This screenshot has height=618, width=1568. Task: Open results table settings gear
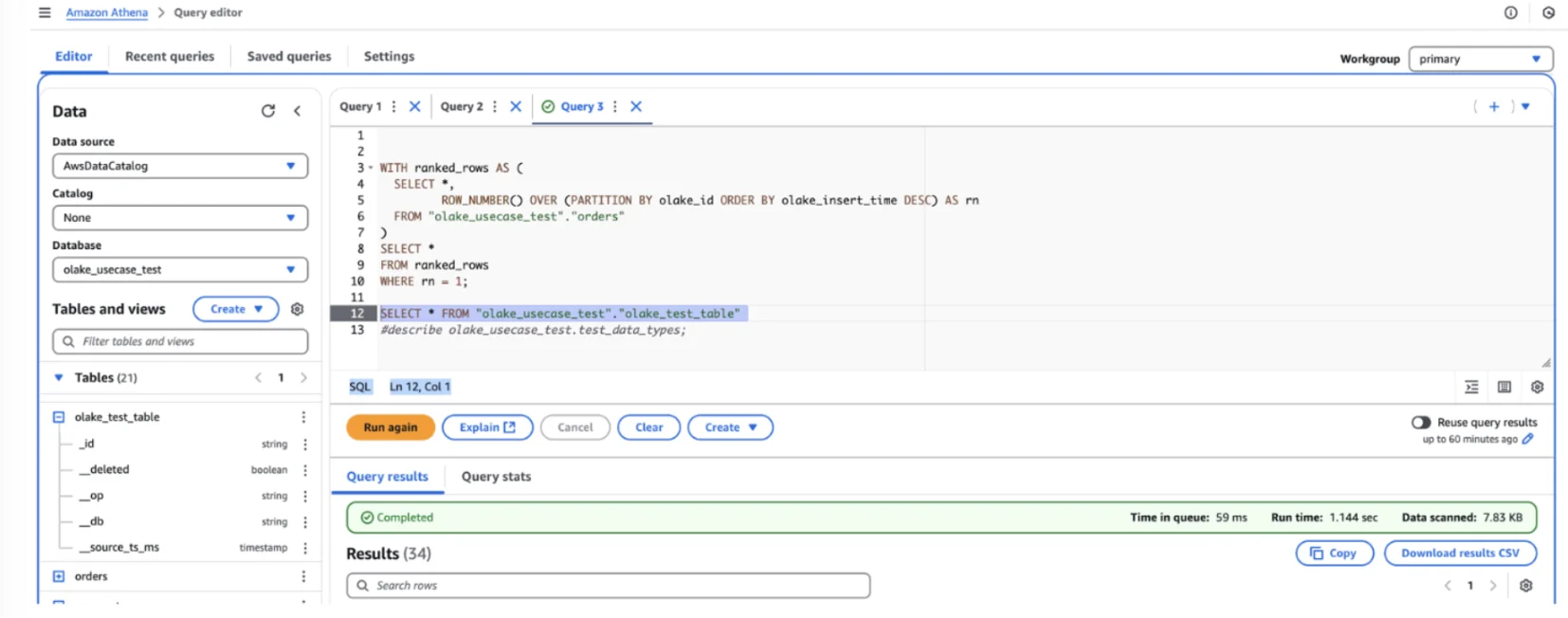click(x=1525, y=586)
